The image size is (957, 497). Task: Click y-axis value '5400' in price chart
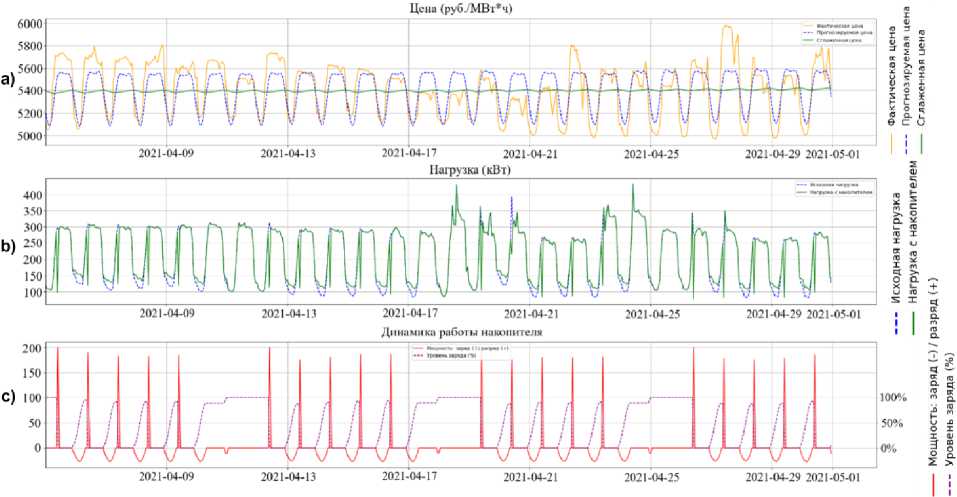pos(31,91)
